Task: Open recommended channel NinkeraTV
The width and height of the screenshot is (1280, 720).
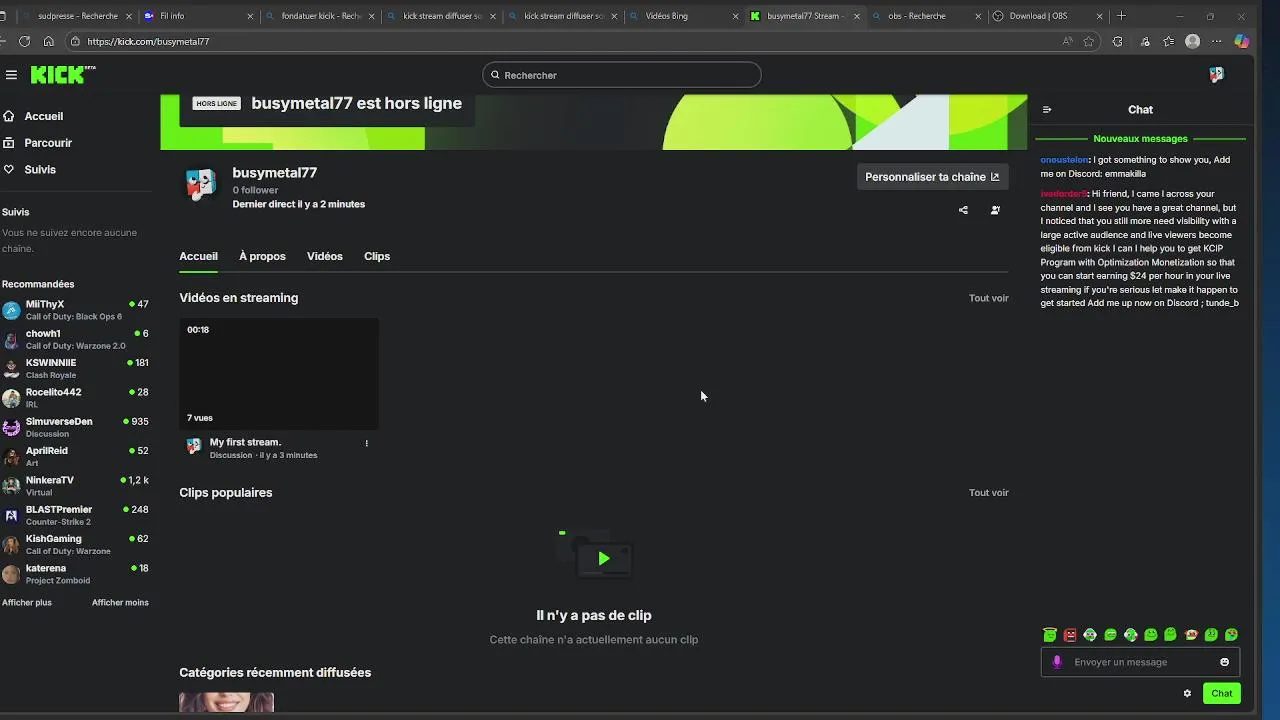Action: (x=75, y=486)
